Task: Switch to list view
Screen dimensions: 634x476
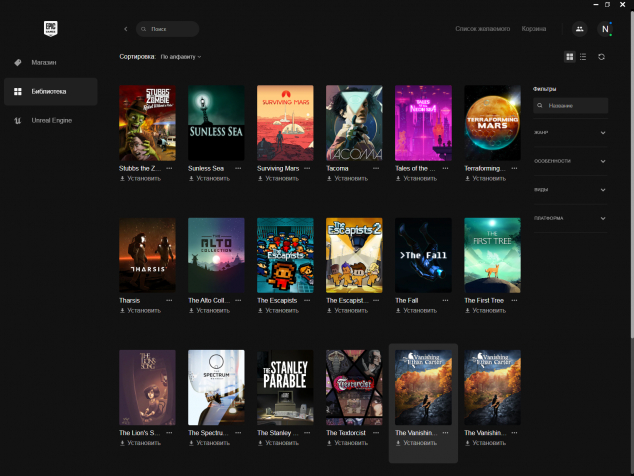Action: (x=583, y=57)
